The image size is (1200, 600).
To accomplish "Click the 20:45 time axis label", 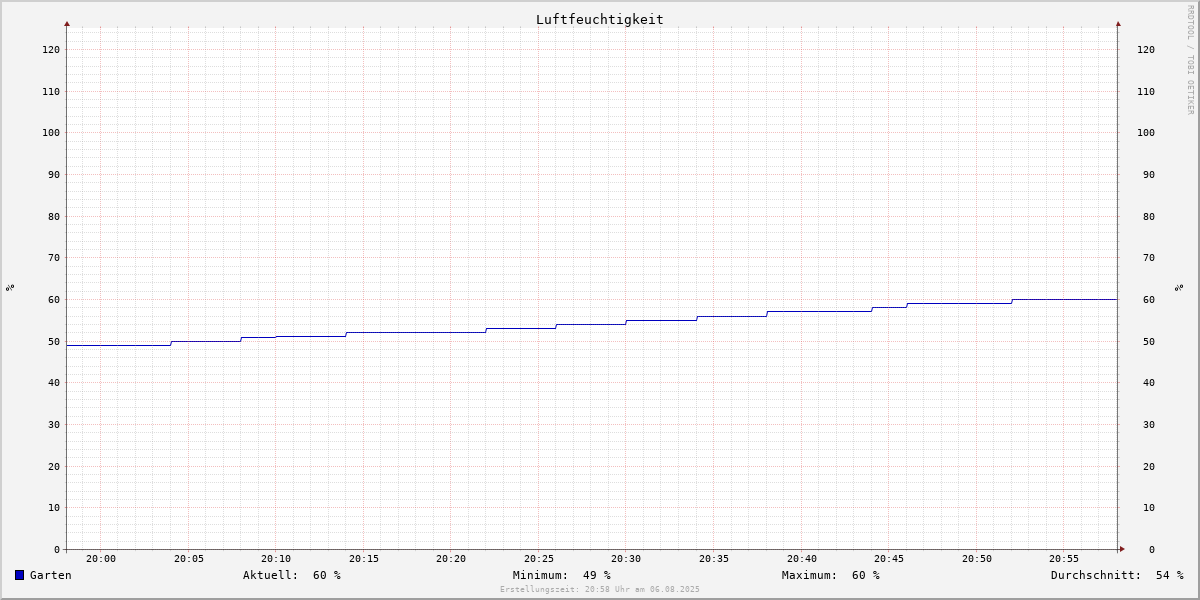I will (x=889, y=559).
